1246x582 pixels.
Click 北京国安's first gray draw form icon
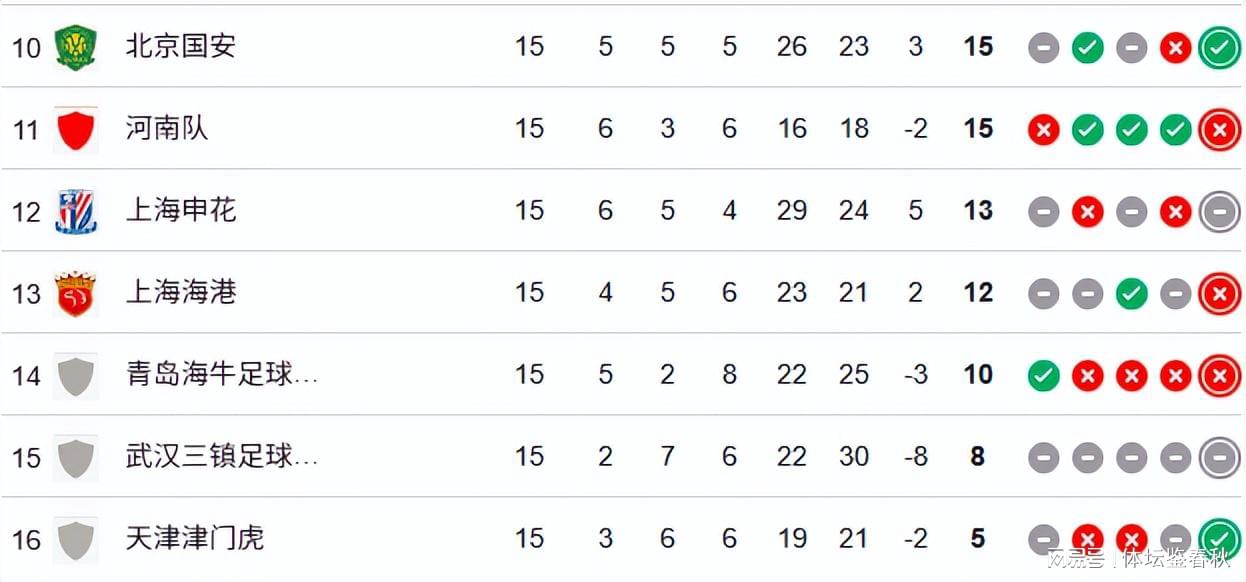tap(1043, 47)
